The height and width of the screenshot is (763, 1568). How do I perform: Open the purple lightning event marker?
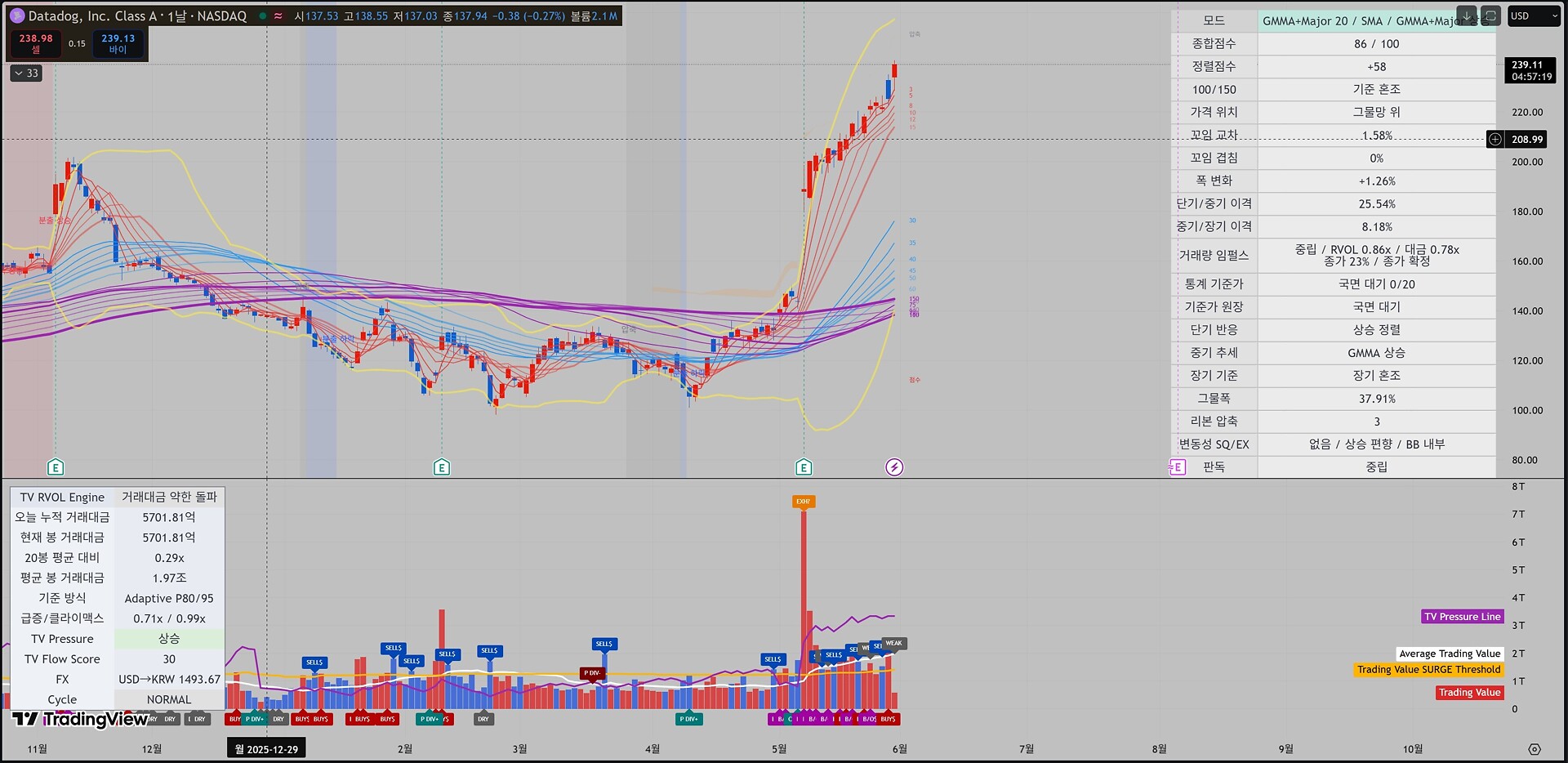coord(894,467)
